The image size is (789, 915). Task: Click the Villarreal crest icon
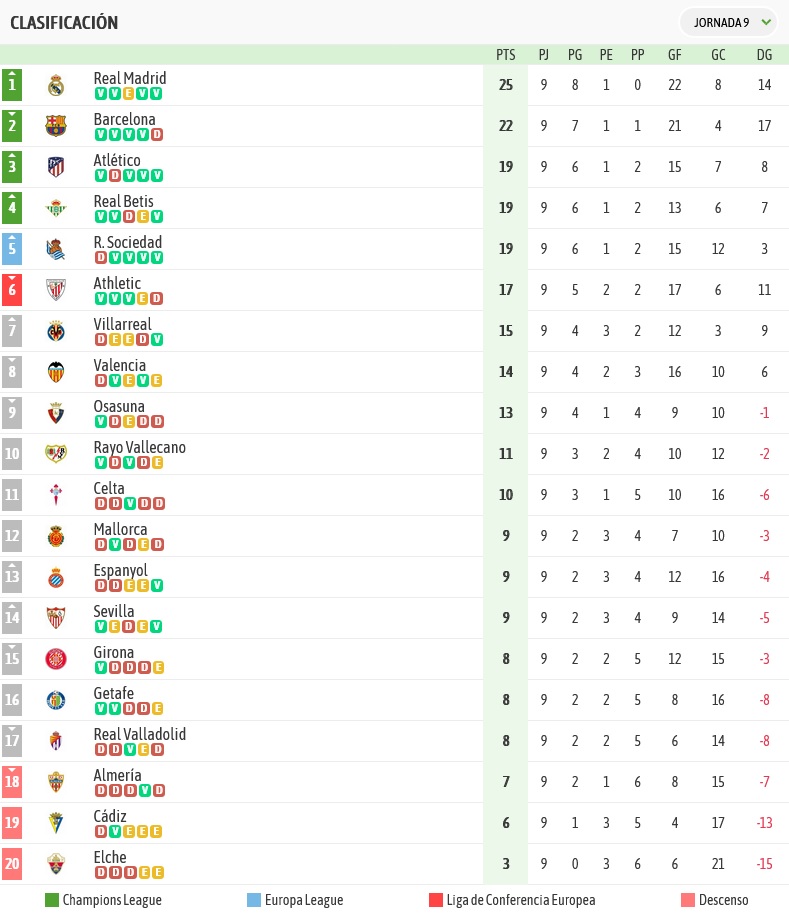point(56,331)
